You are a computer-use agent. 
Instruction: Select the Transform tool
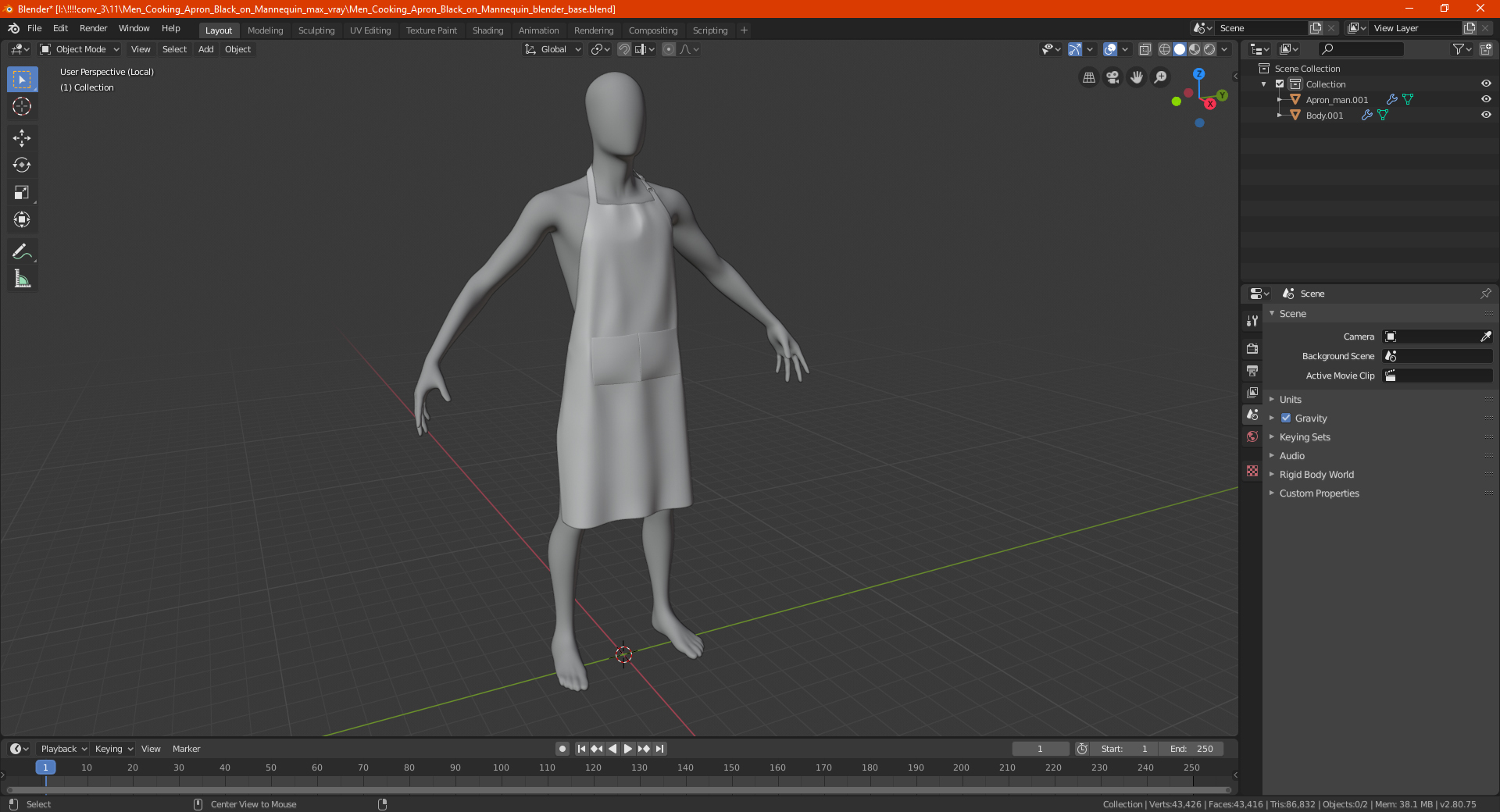[22, 220]
